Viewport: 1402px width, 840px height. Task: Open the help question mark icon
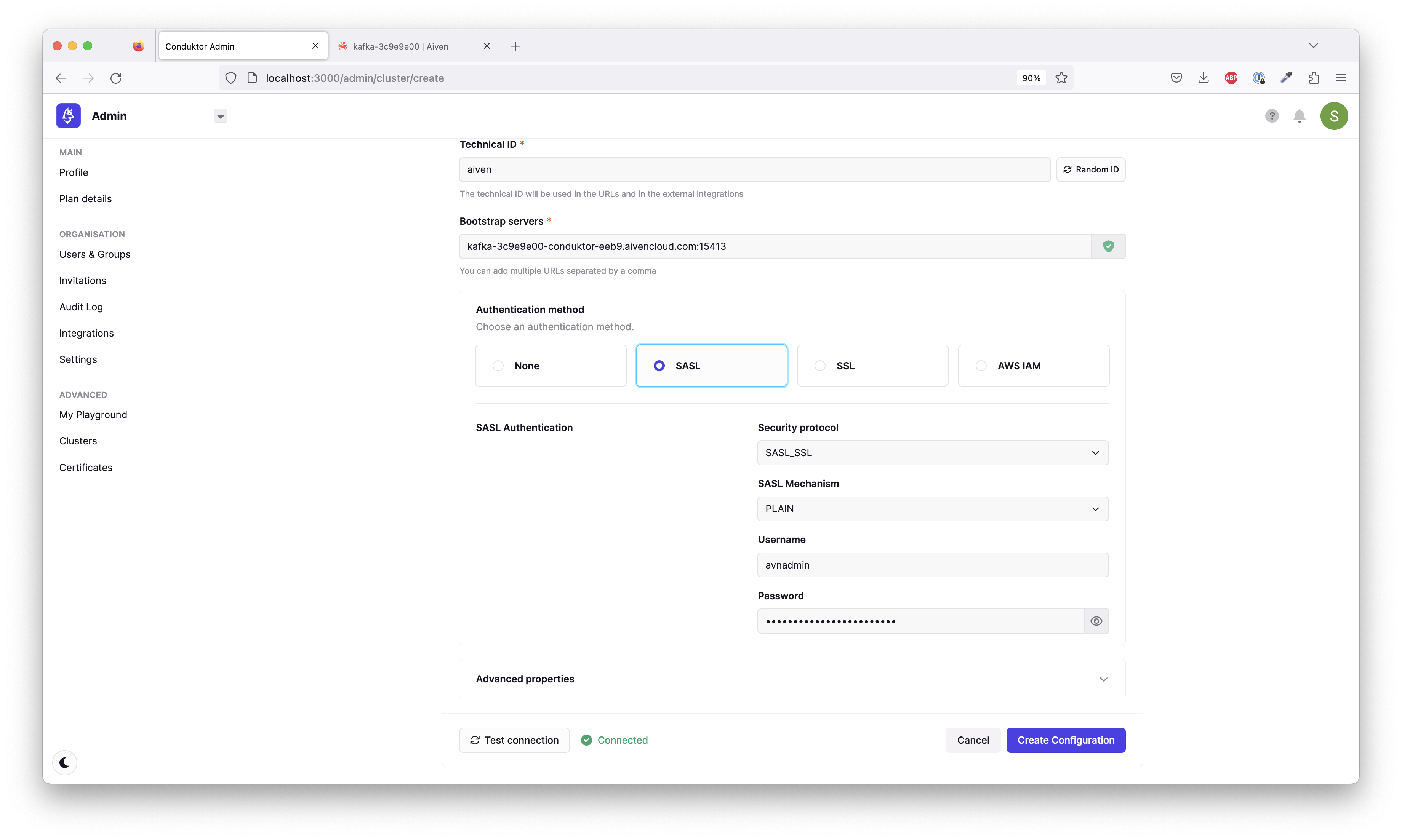[x=1272, y=116]
